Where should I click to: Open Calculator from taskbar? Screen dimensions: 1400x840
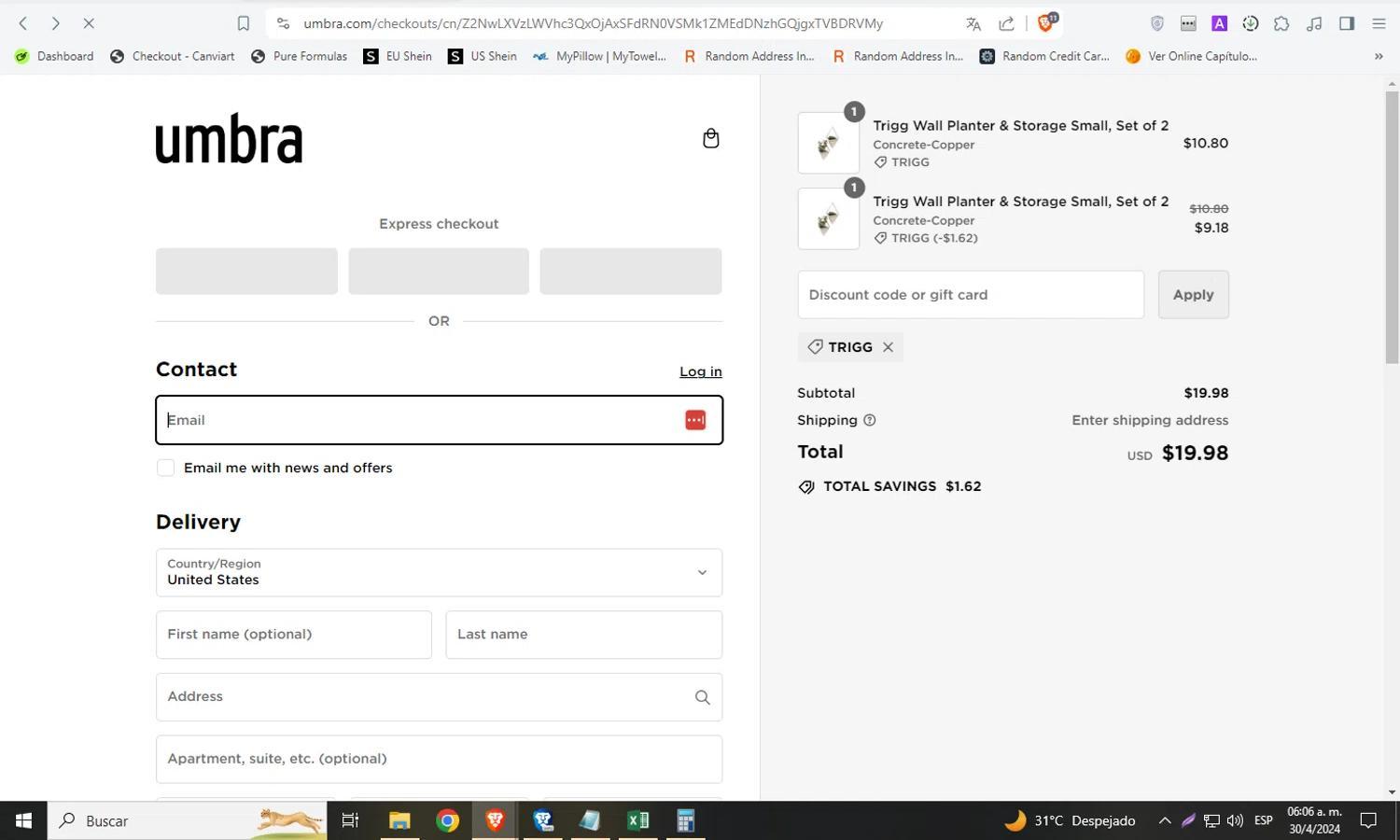(x=686, y=820)
